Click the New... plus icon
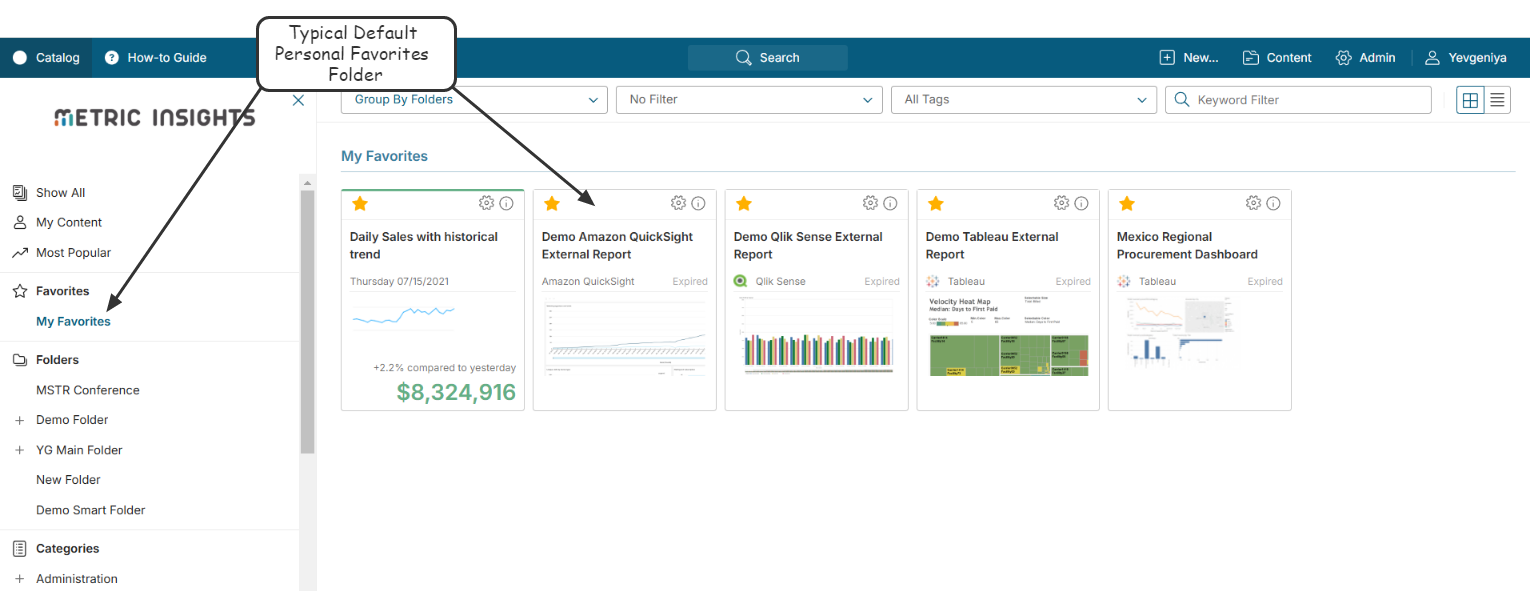 (1167, 58)
